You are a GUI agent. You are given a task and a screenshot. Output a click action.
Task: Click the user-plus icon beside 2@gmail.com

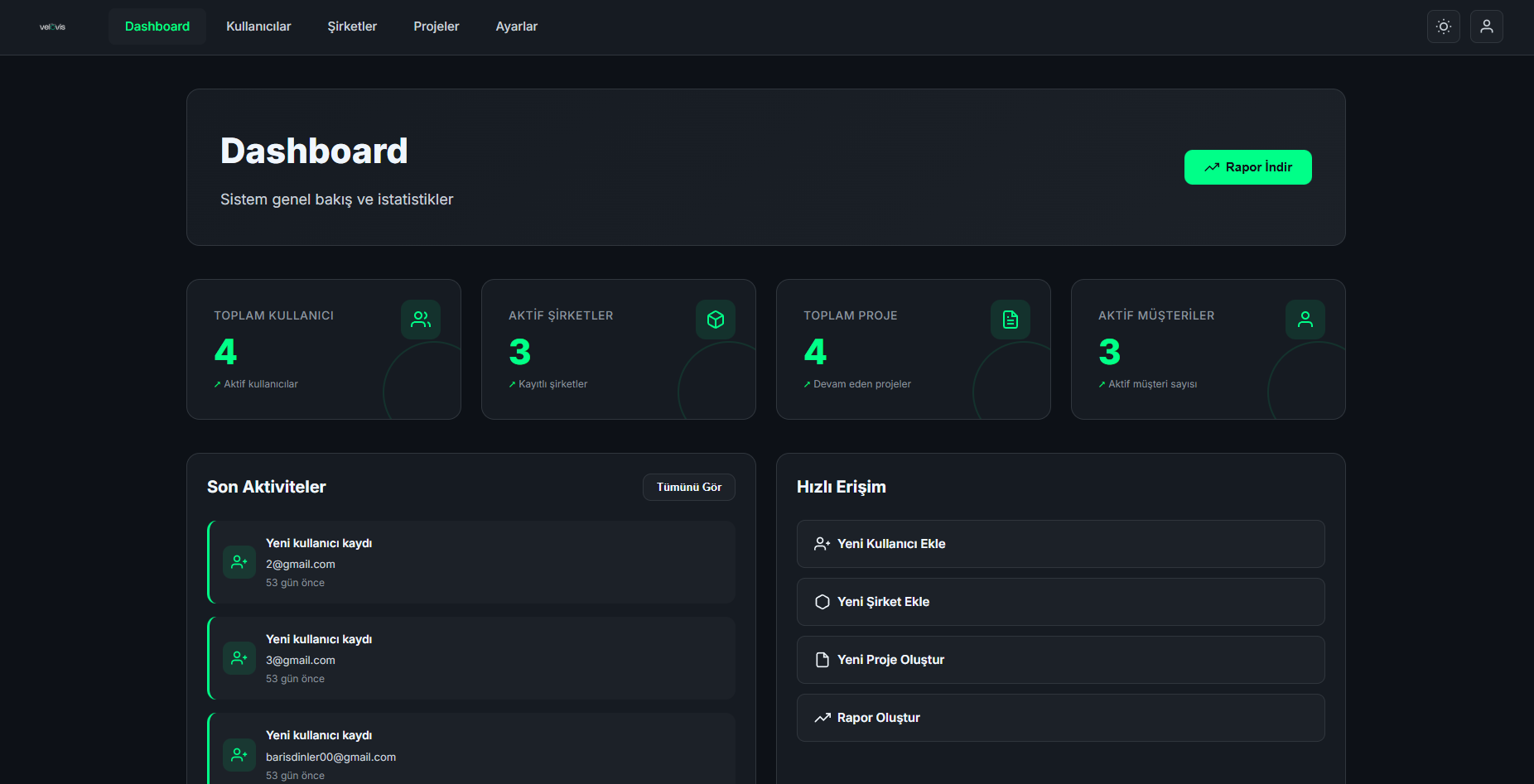point(239,562)
